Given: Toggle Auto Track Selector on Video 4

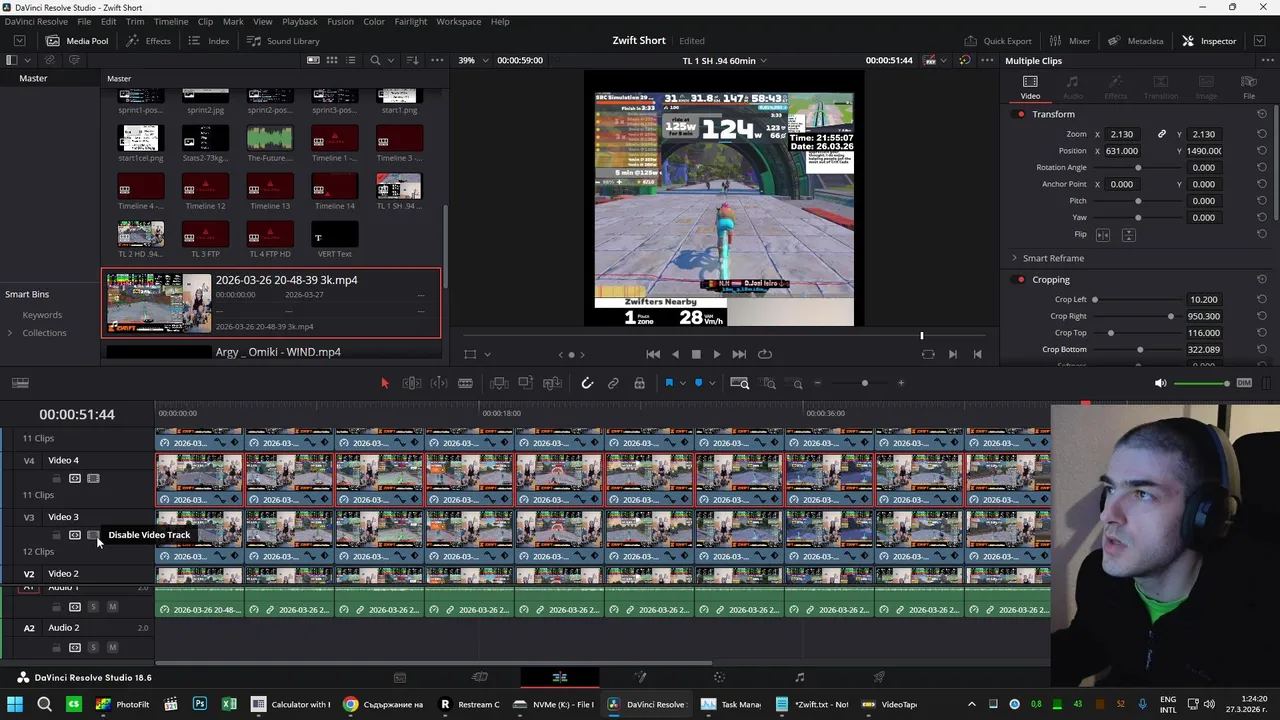Looking at the screenshot, I should pyautogui.click(x=75, y=479).
